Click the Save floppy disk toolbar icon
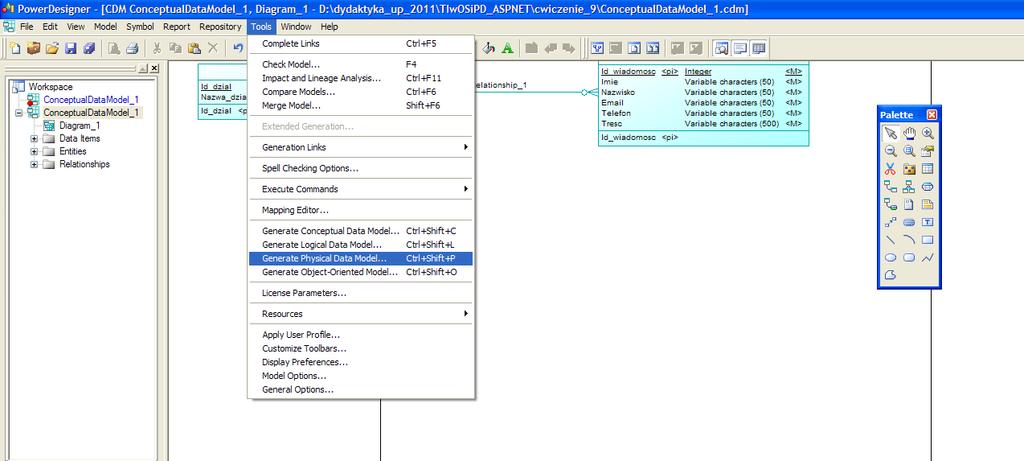This screenshot has width=1024, height=461. 71,48
